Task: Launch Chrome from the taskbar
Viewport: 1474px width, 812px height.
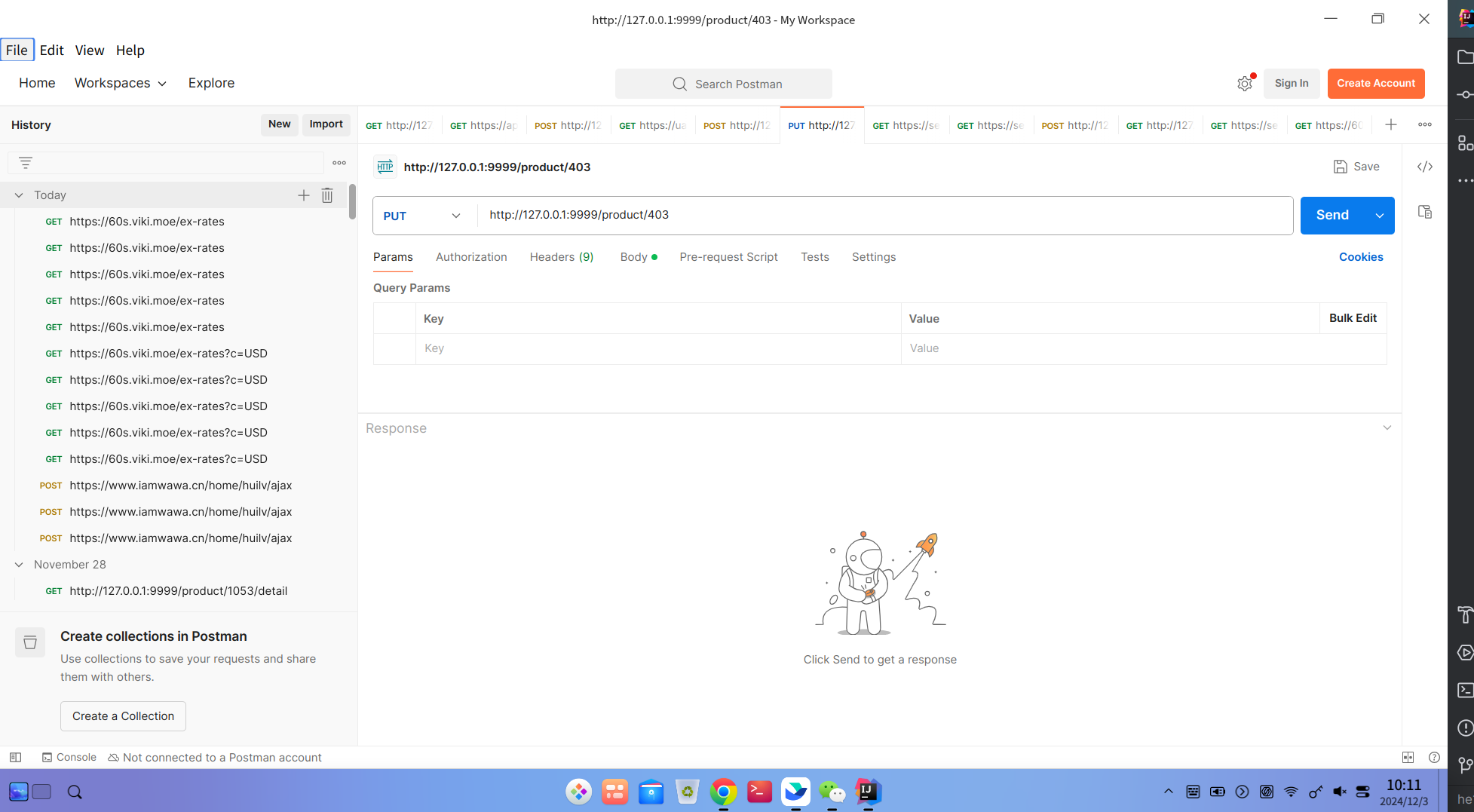Action: tap(723, 792)
